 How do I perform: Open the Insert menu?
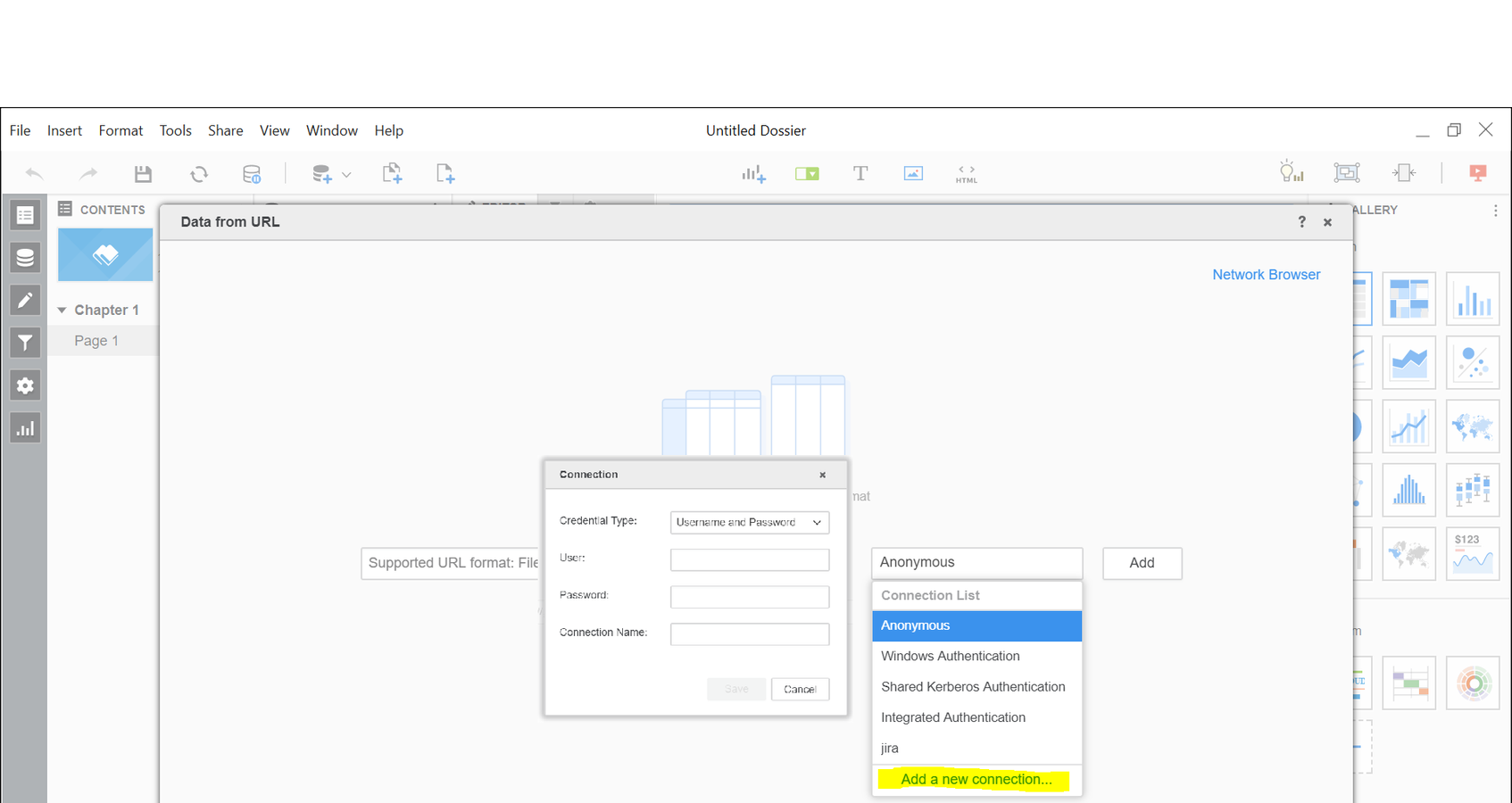pos(64,130)
